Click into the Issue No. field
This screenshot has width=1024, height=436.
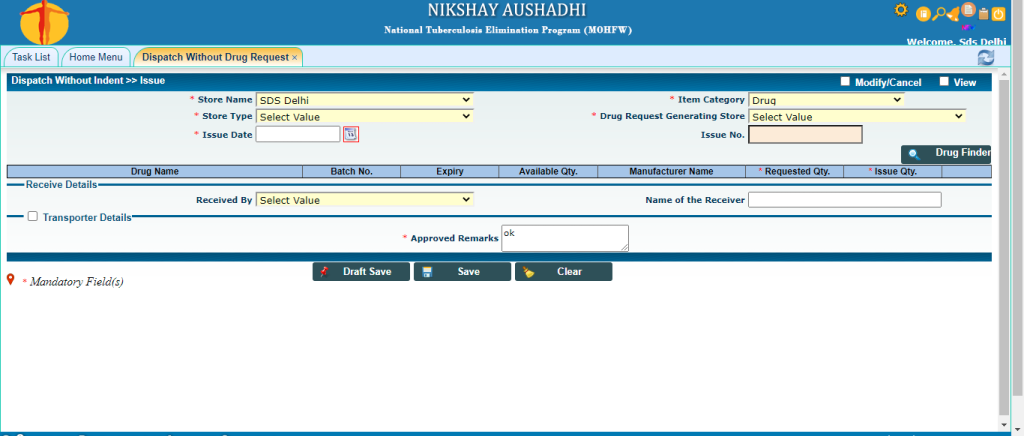tap(805, 134)
